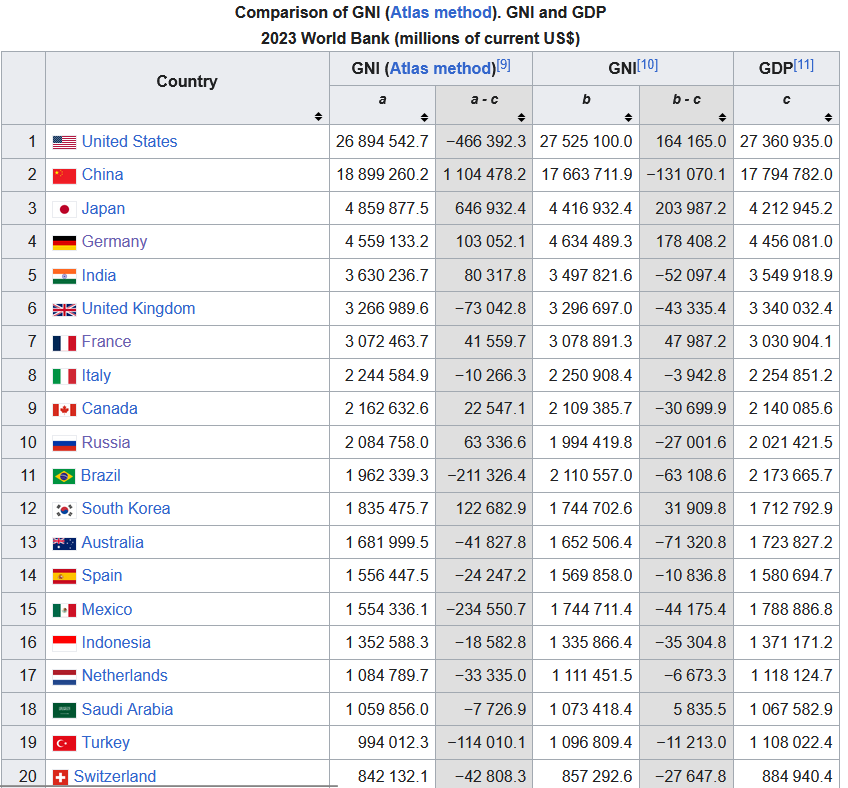
Task: Click the Brazil flag icon
Action: point(64,475)
